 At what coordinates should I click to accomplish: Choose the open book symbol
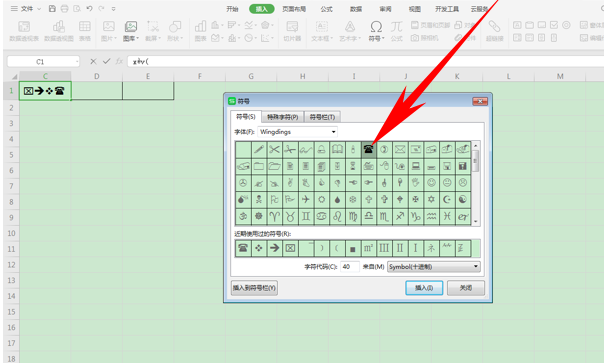coord(337,149)
